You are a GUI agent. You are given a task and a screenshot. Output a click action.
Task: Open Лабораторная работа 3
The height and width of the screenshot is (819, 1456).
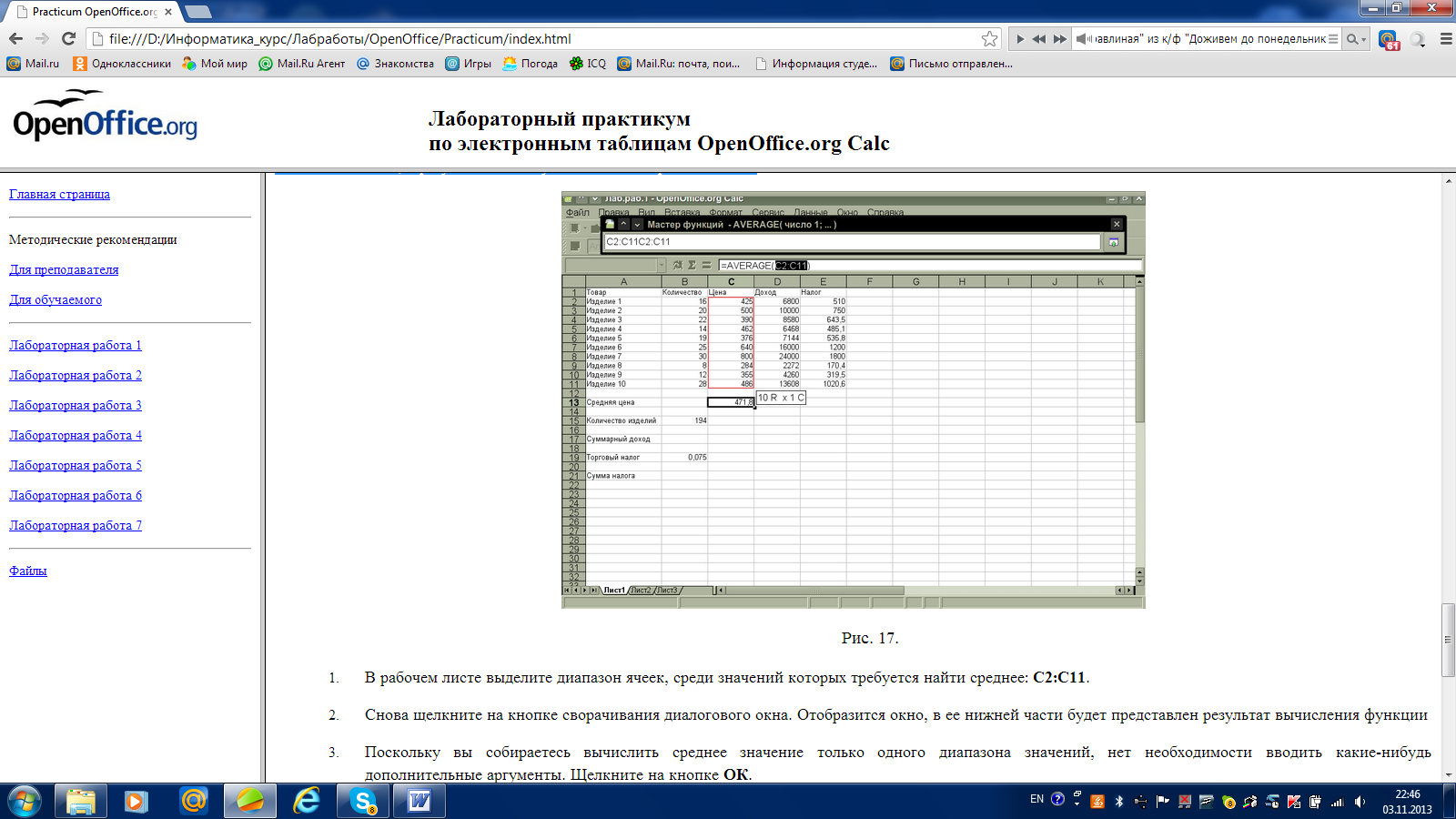point(76,405)
